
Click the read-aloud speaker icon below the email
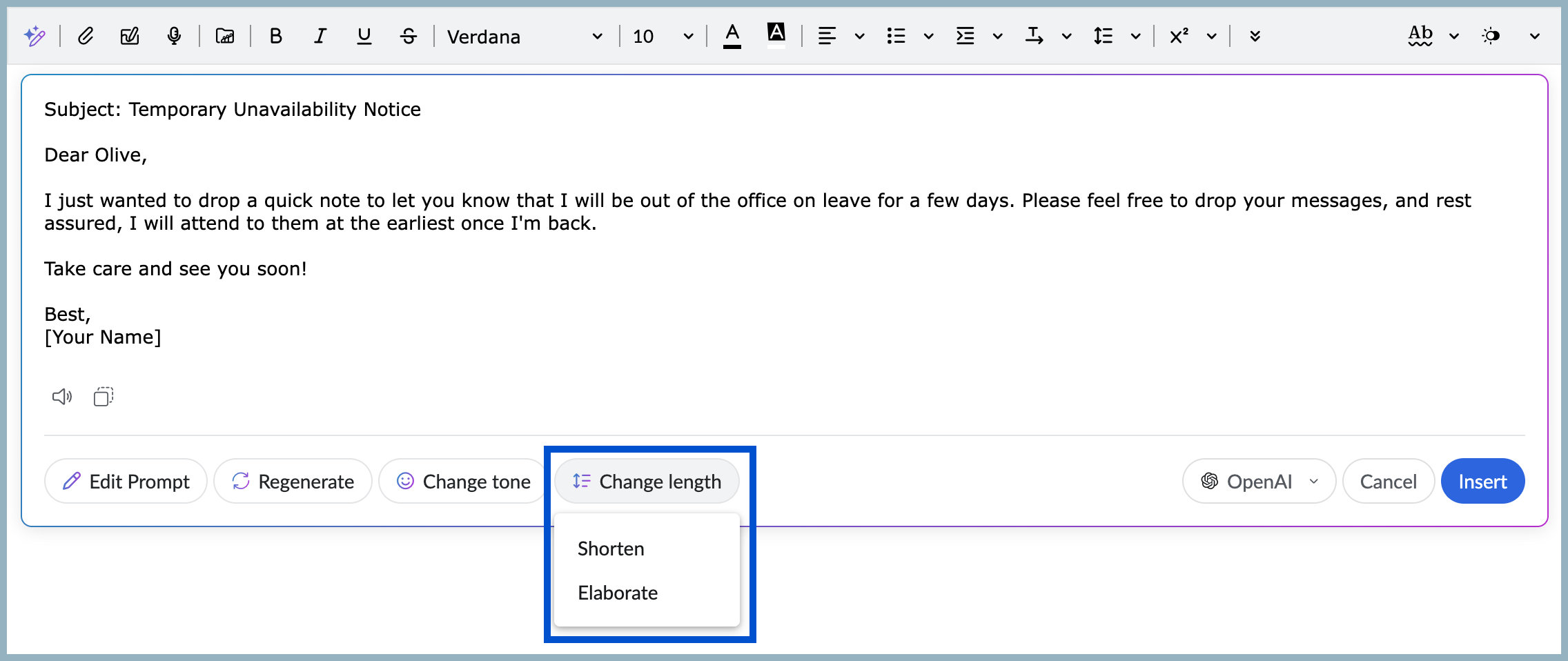tap(61, 396)
